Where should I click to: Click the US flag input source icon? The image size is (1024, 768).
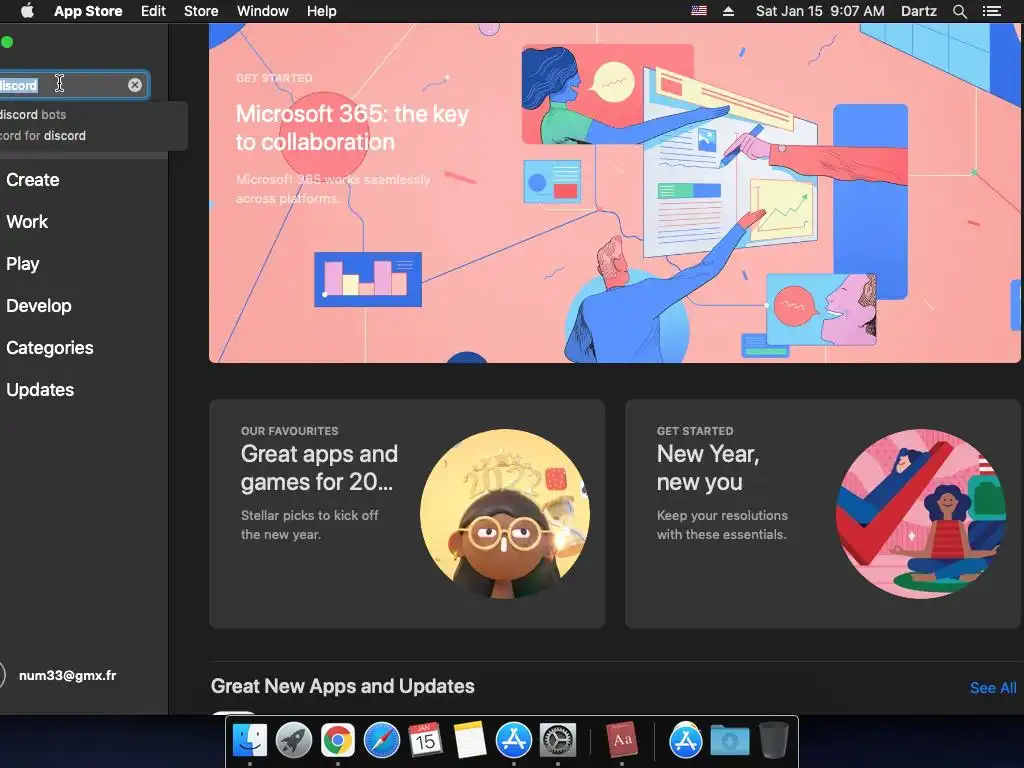(699, 11)
